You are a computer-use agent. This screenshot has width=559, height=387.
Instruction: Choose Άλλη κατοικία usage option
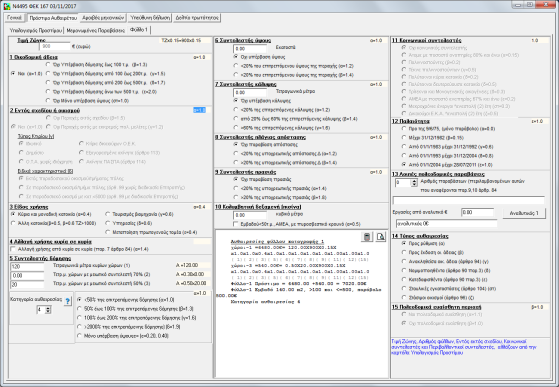coord(53,223)
